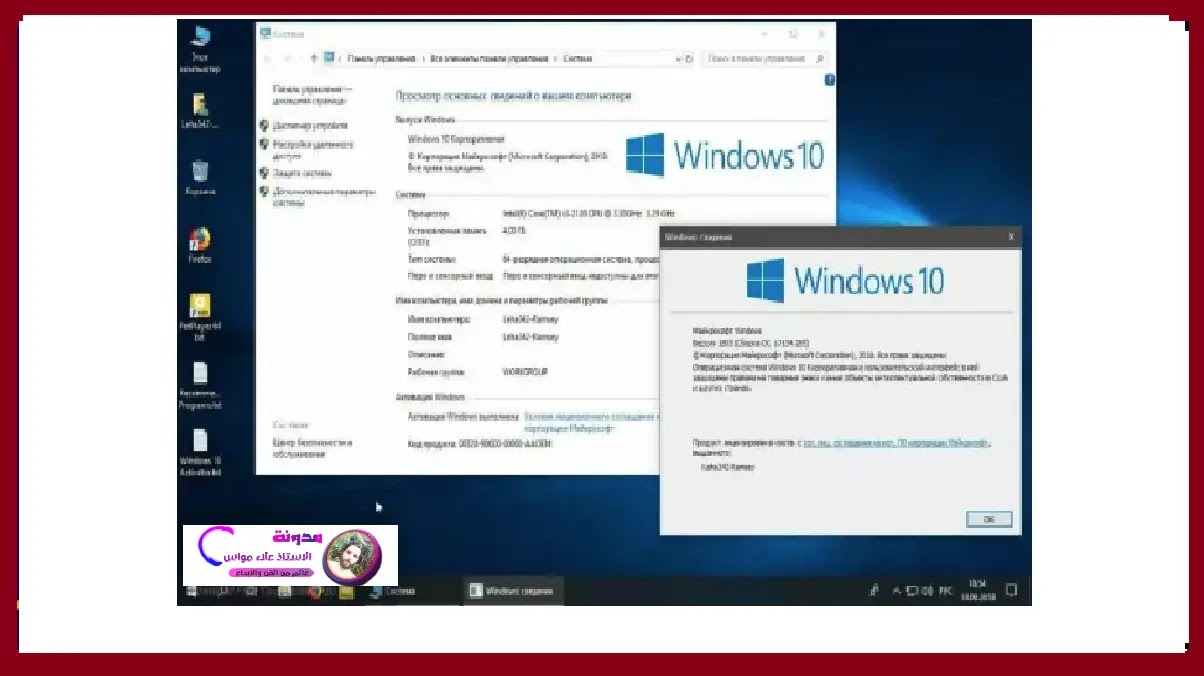Click the РУС language indicator

(x=945, y=591)
